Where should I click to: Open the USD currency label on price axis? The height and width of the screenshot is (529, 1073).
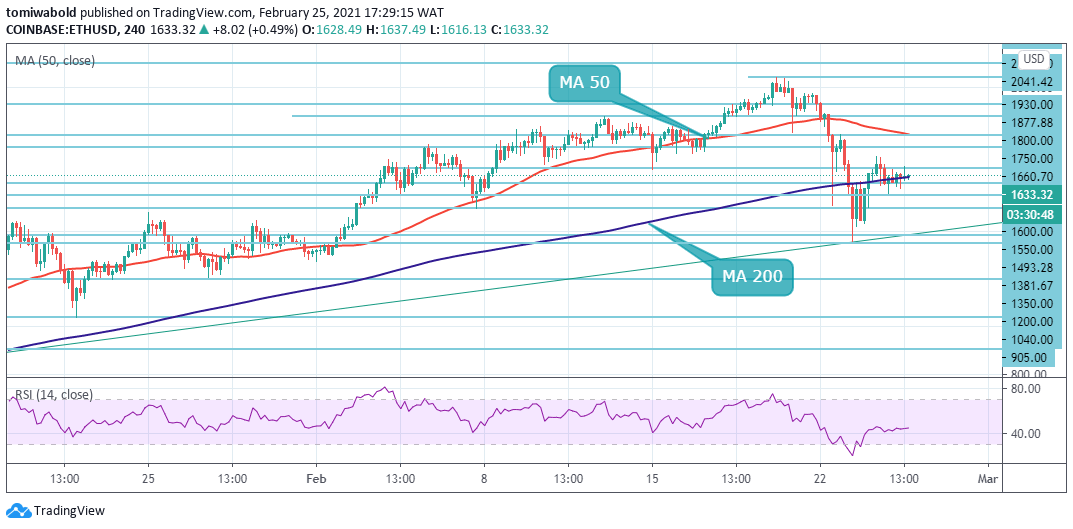(1033, 59)
